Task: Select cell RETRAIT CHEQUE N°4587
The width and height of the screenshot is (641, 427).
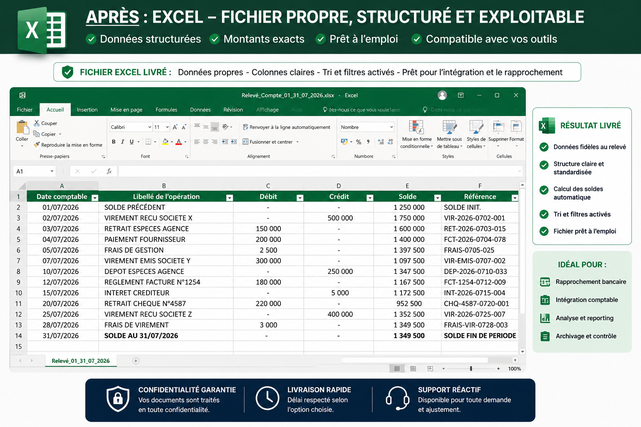Action: click(166, 304)
